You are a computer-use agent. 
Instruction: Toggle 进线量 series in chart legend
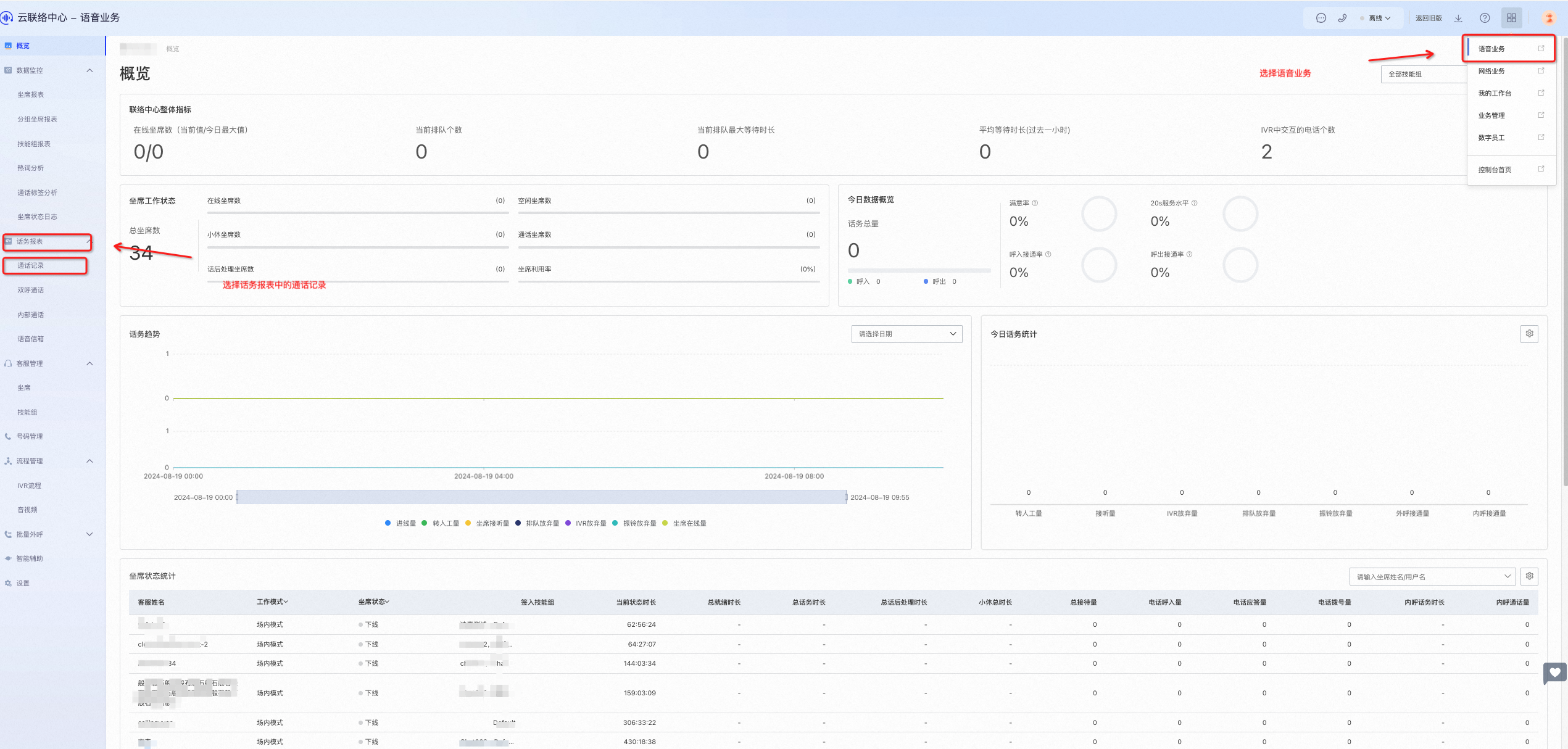tap(400, 523)
